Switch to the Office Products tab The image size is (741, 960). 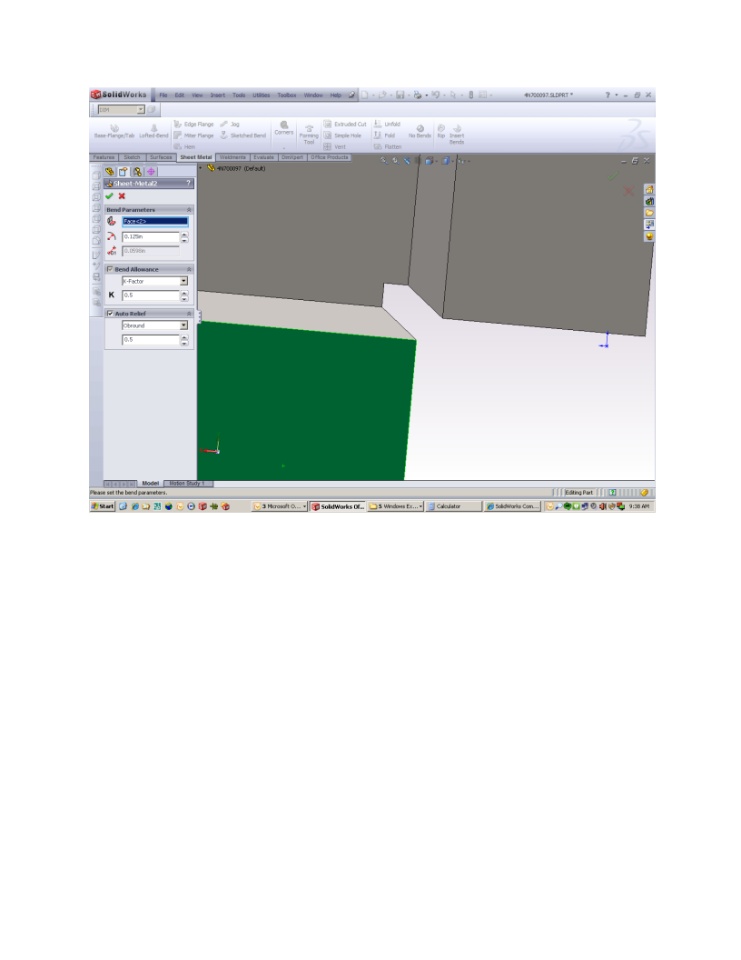tap(329, 157)
